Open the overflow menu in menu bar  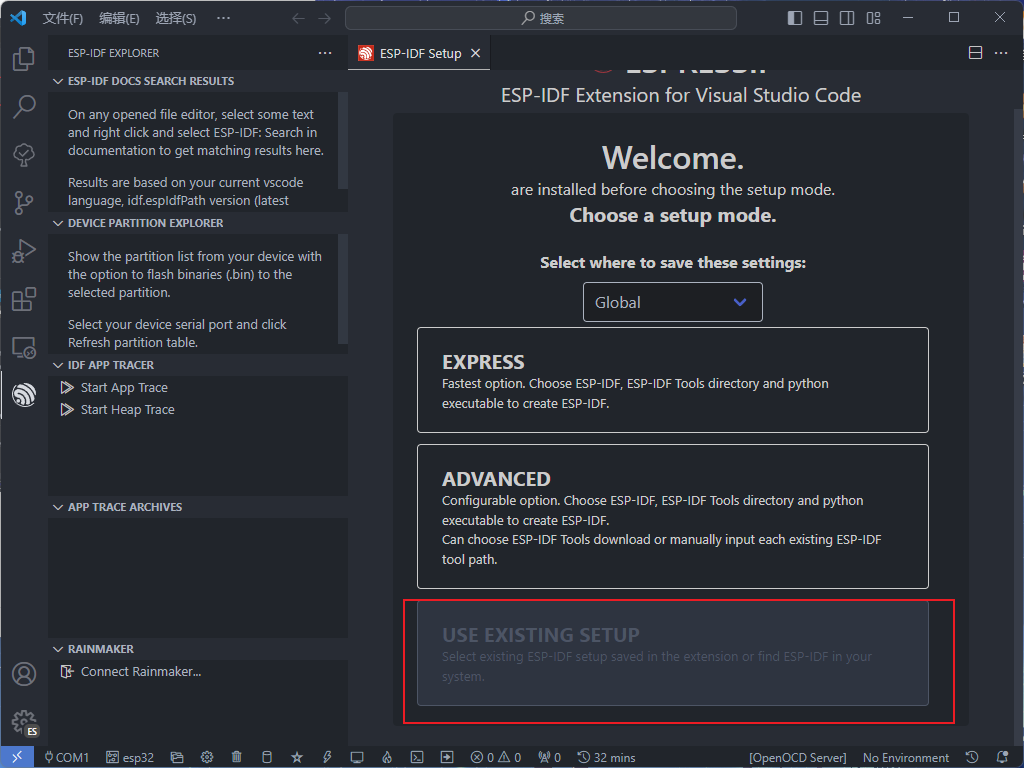tap(223, 18)
